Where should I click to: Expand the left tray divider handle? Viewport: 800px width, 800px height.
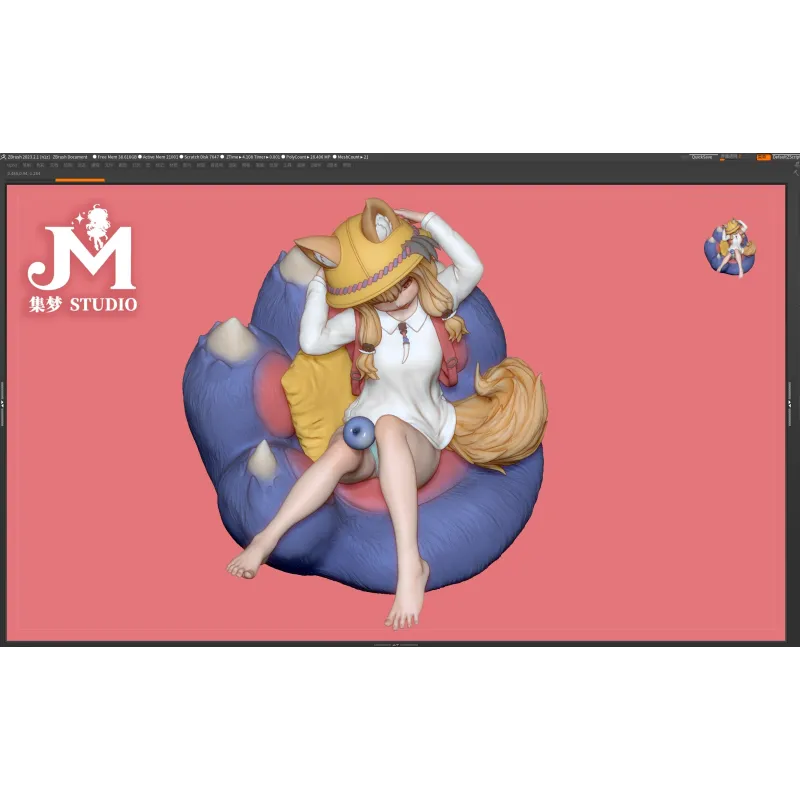coord(2,404)
